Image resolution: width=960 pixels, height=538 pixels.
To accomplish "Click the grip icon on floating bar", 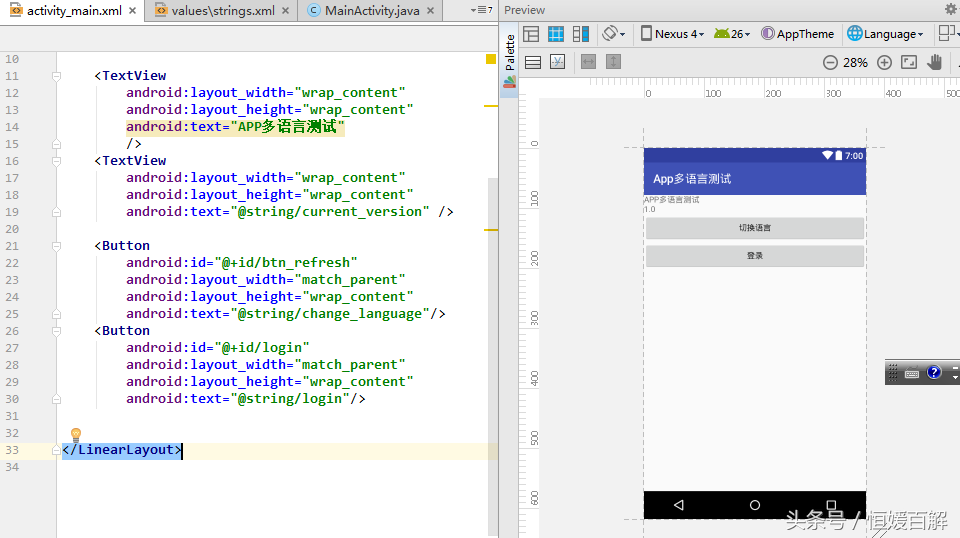I will pyautogui.click(x=893, y=372).
